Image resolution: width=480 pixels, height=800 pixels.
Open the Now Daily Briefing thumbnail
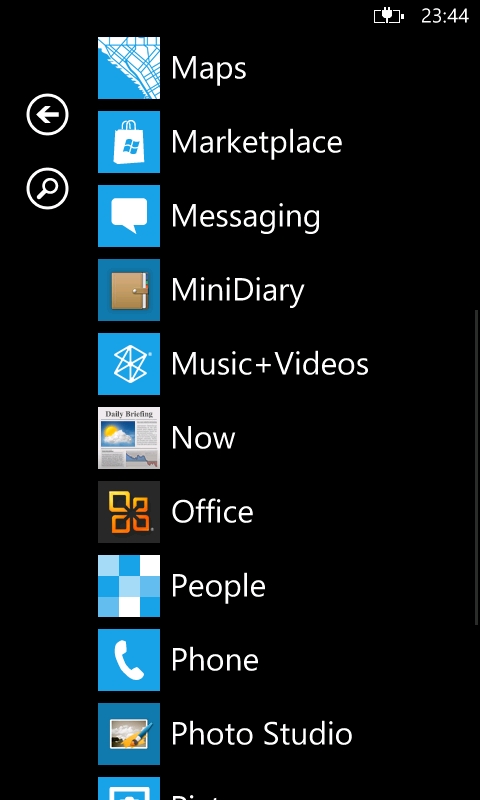[129, 438]
